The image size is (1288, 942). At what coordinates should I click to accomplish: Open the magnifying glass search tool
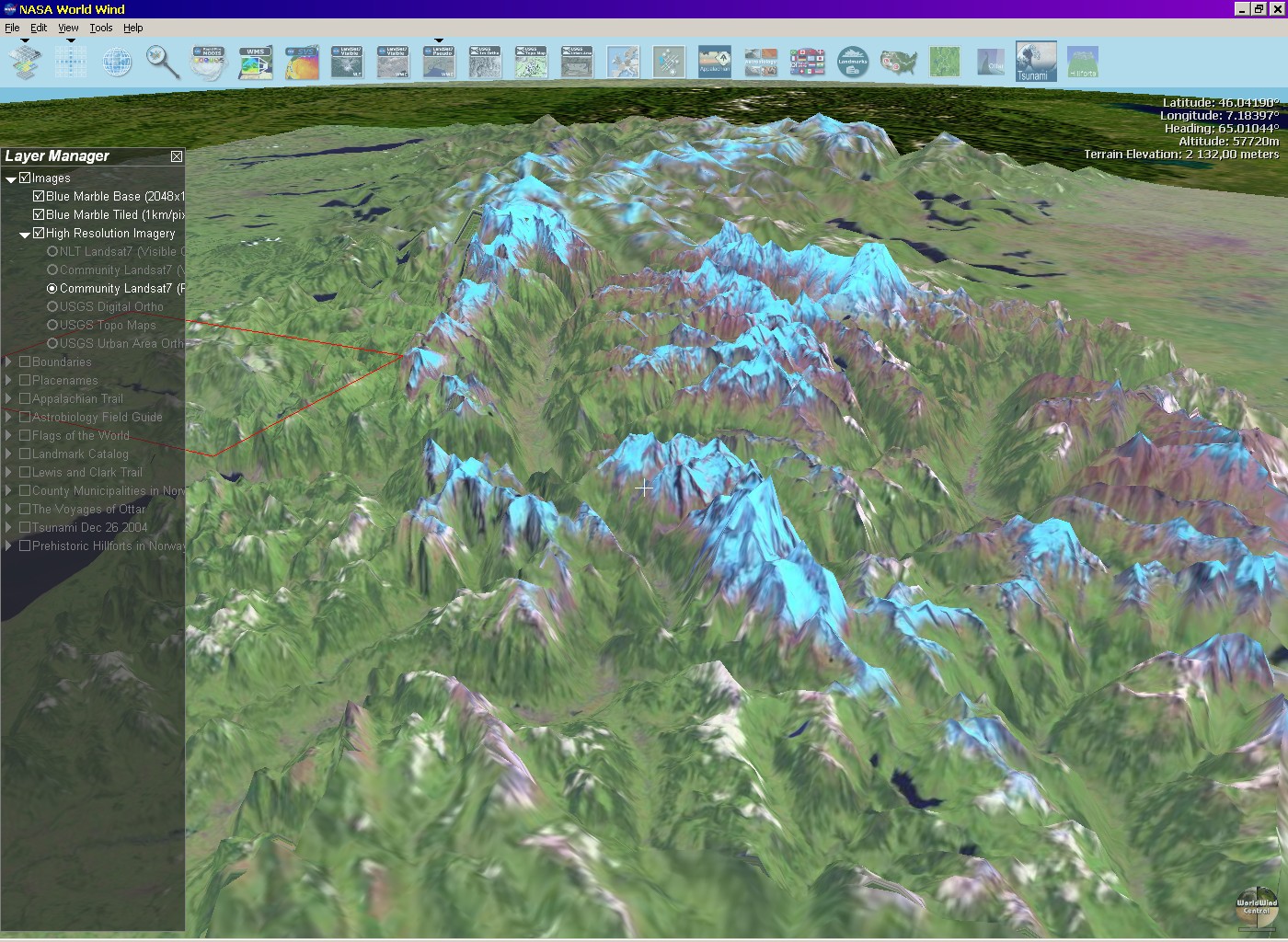163,63
